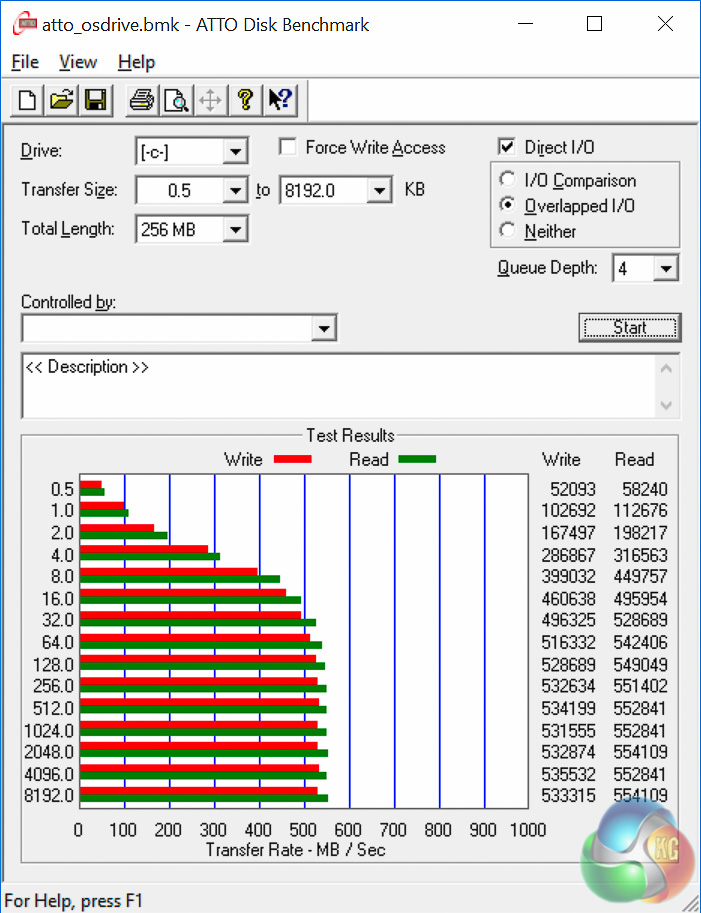Image resolution: width=701 pixels, height=913 pixels.
Task: Select Overlapped I/O radio option
Action: point(508,205)
